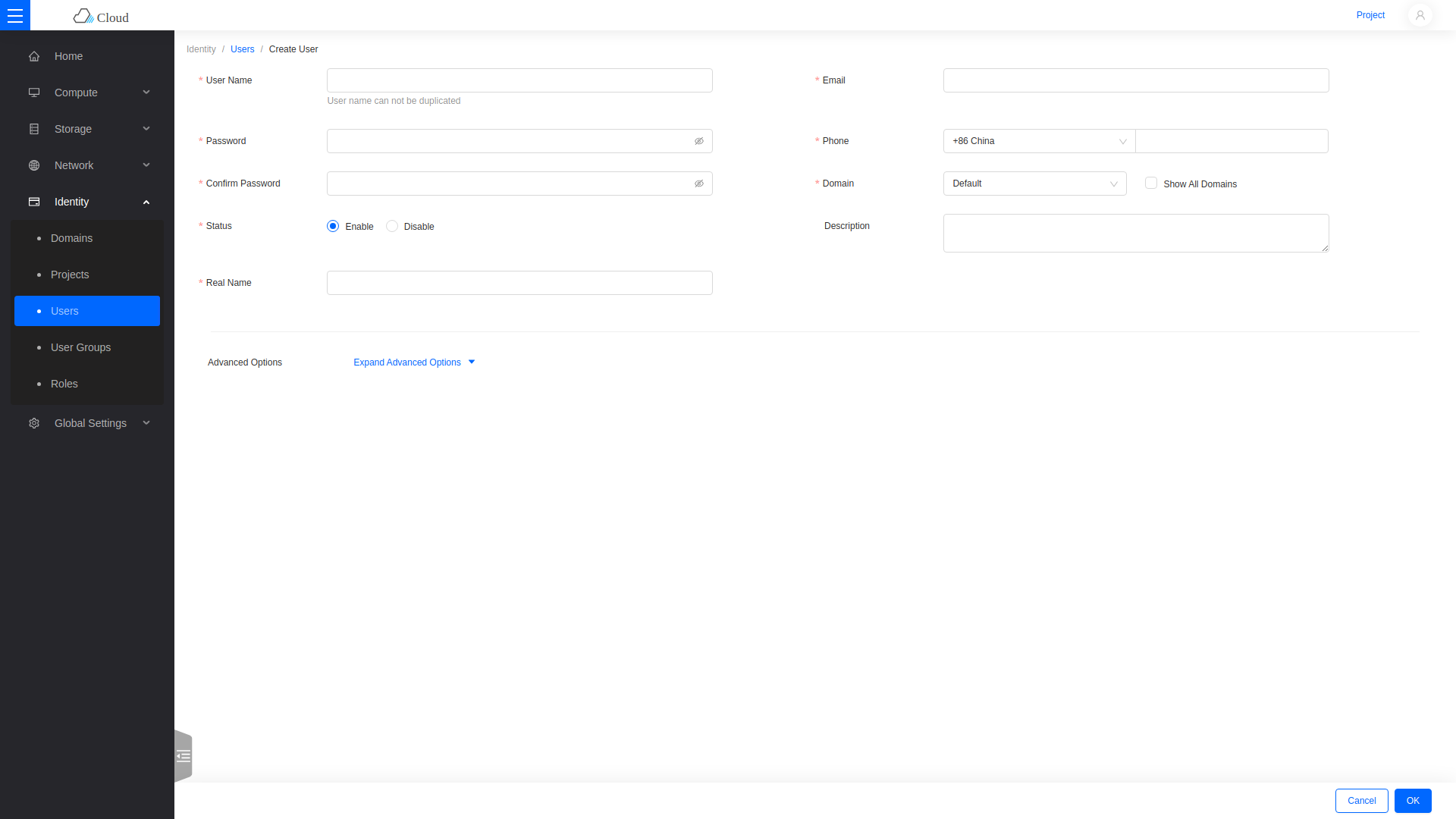Open the +86 China phone code dropdown

pos(1039,141)
